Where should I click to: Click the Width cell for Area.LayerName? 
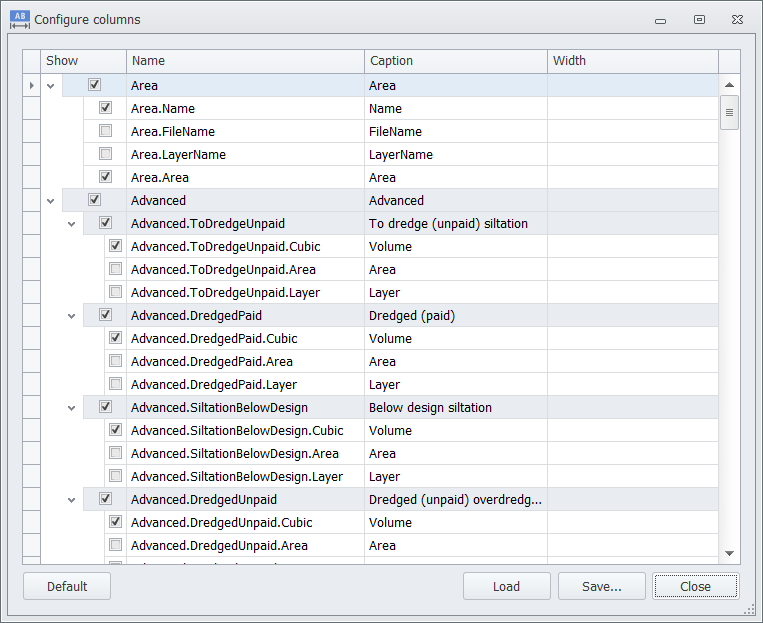[632, 154]
